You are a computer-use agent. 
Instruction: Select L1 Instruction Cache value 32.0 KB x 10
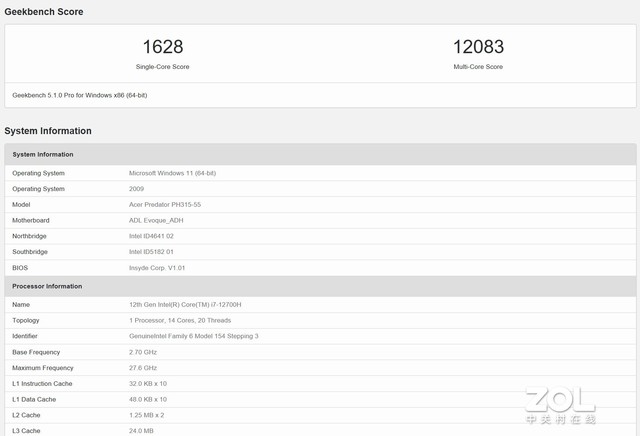tap(148, 384)
